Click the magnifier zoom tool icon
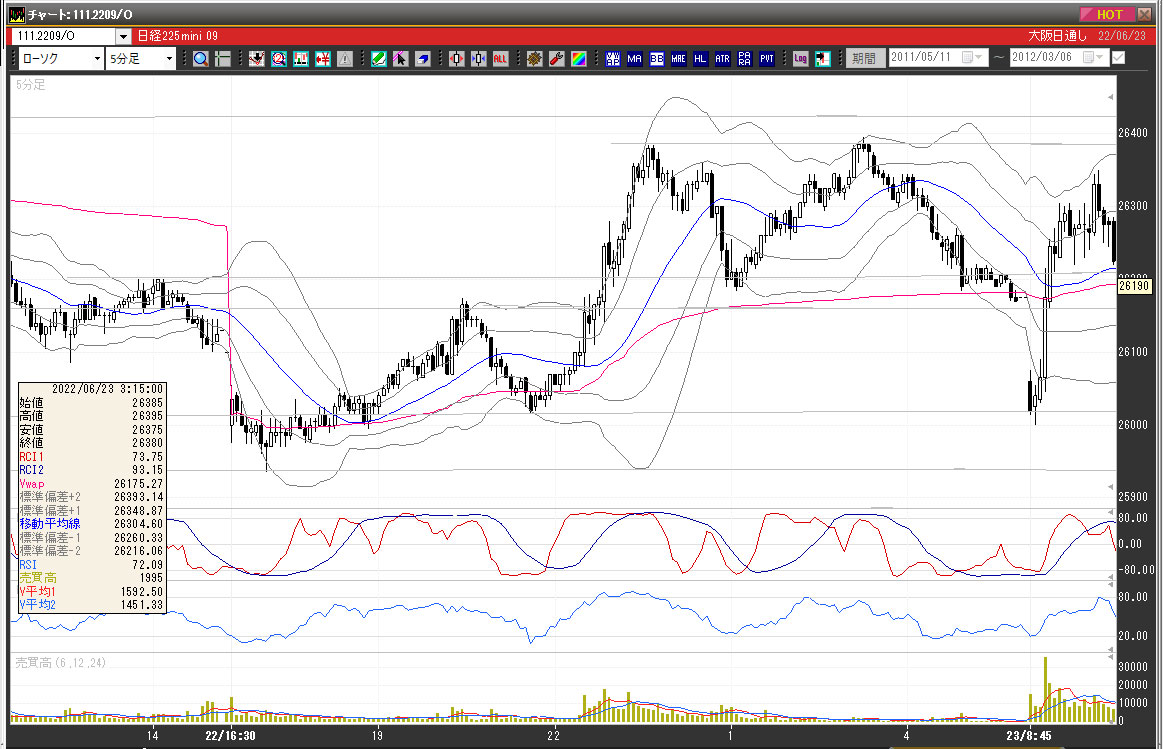The image size is (1163, 749). [200, 59]
